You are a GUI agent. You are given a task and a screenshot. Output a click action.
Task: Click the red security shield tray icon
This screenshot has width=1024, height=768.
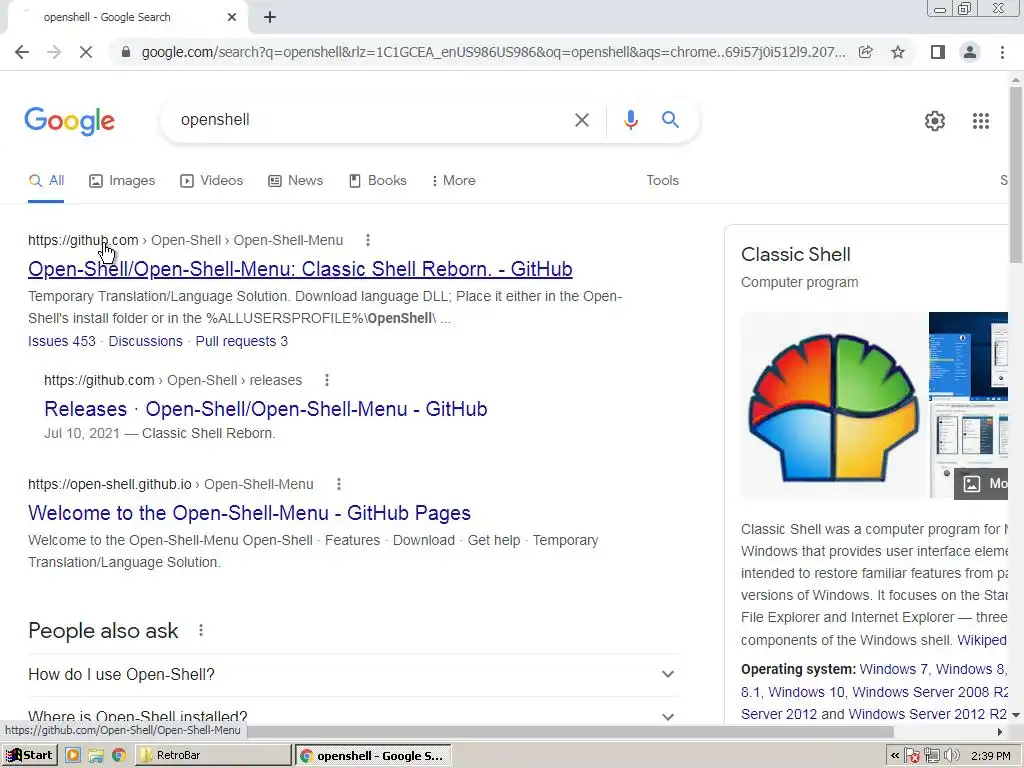[x=912, y=756]
